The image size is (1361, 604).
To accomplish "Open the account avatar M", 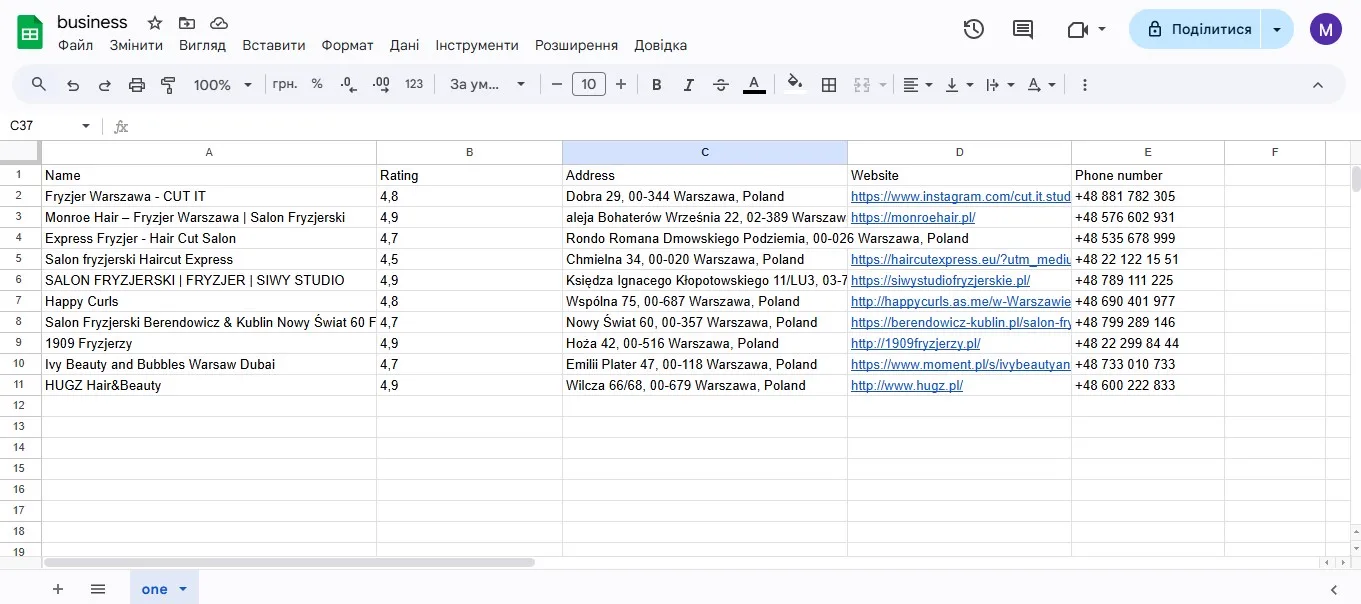I will [x=1326, y=29].
